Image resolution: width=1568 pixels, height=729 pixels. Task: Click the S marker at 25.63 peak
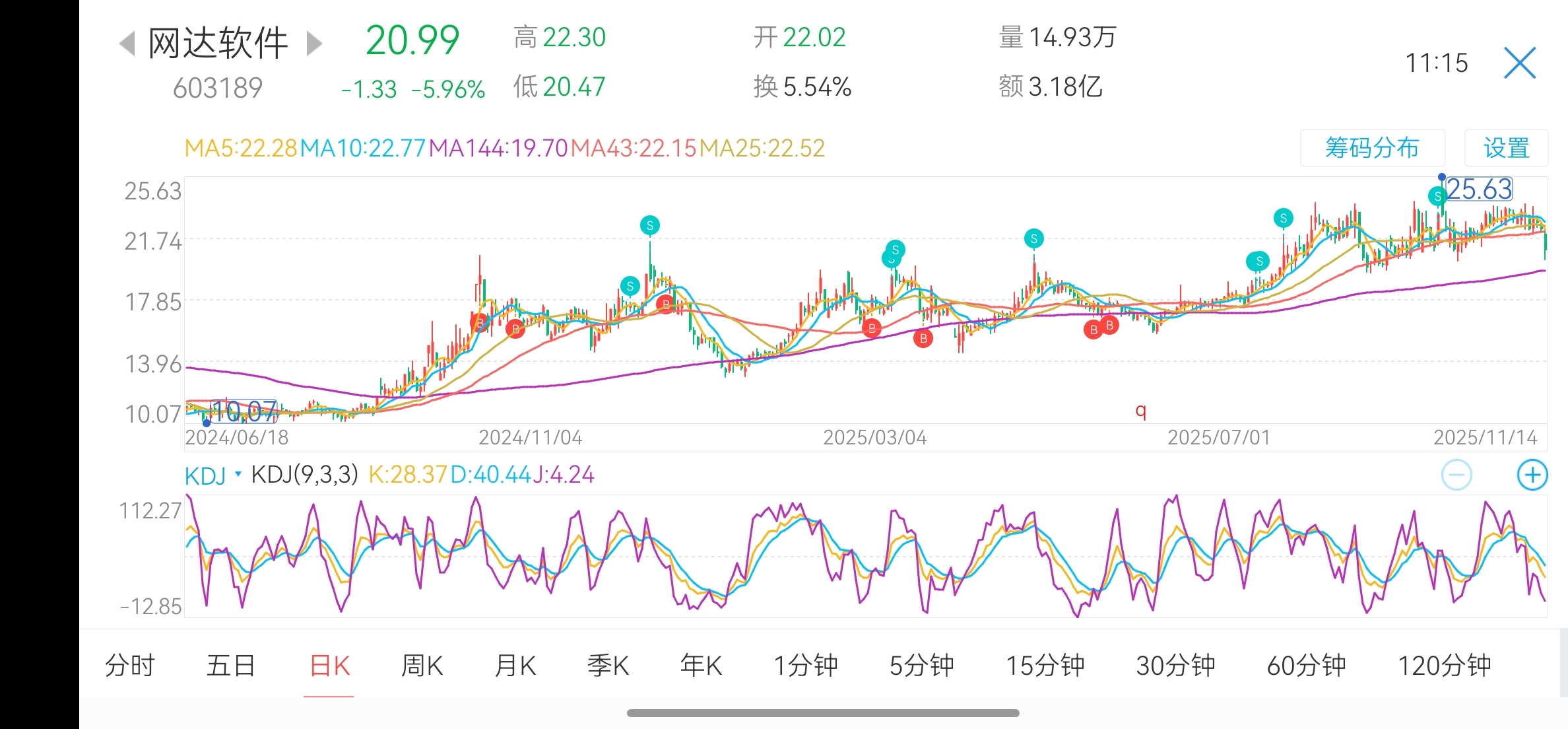point(1437,196)
